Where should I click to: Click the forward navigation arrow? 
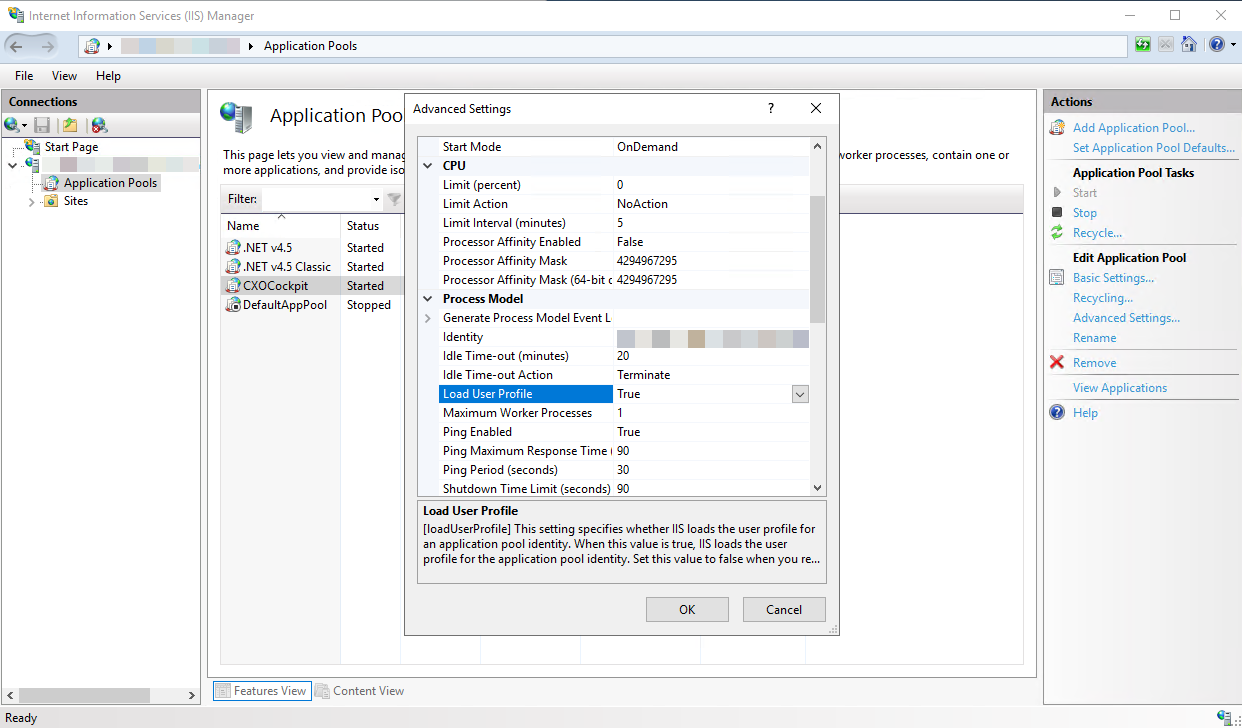(x=47, y=46)
